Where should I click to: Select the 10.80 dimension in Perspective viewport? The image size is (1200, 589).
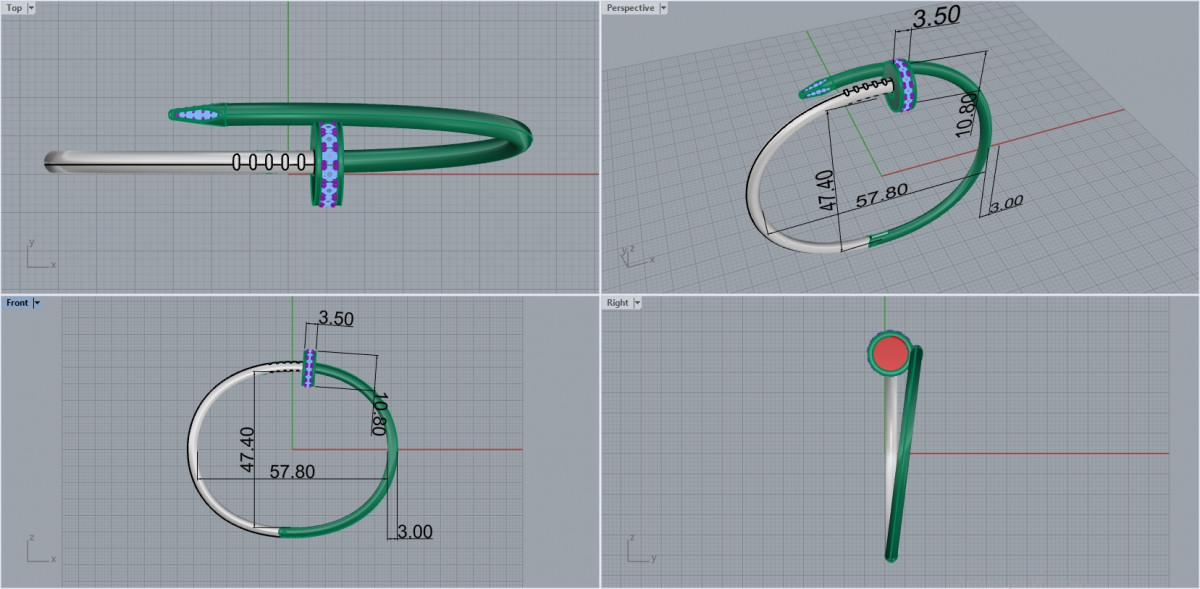pyautogui.click(x=965, y=117)
